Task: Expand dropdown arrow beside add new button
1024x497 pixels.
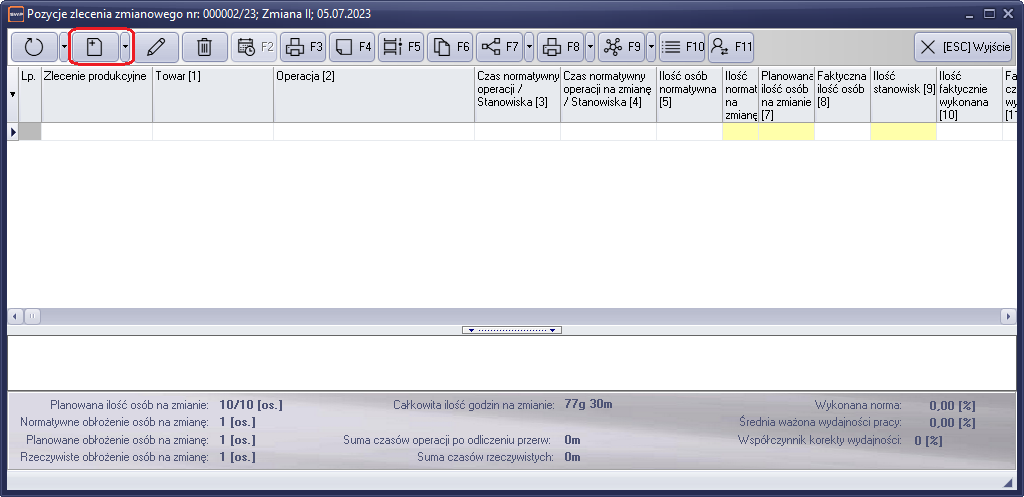Action: pos(125,47)
